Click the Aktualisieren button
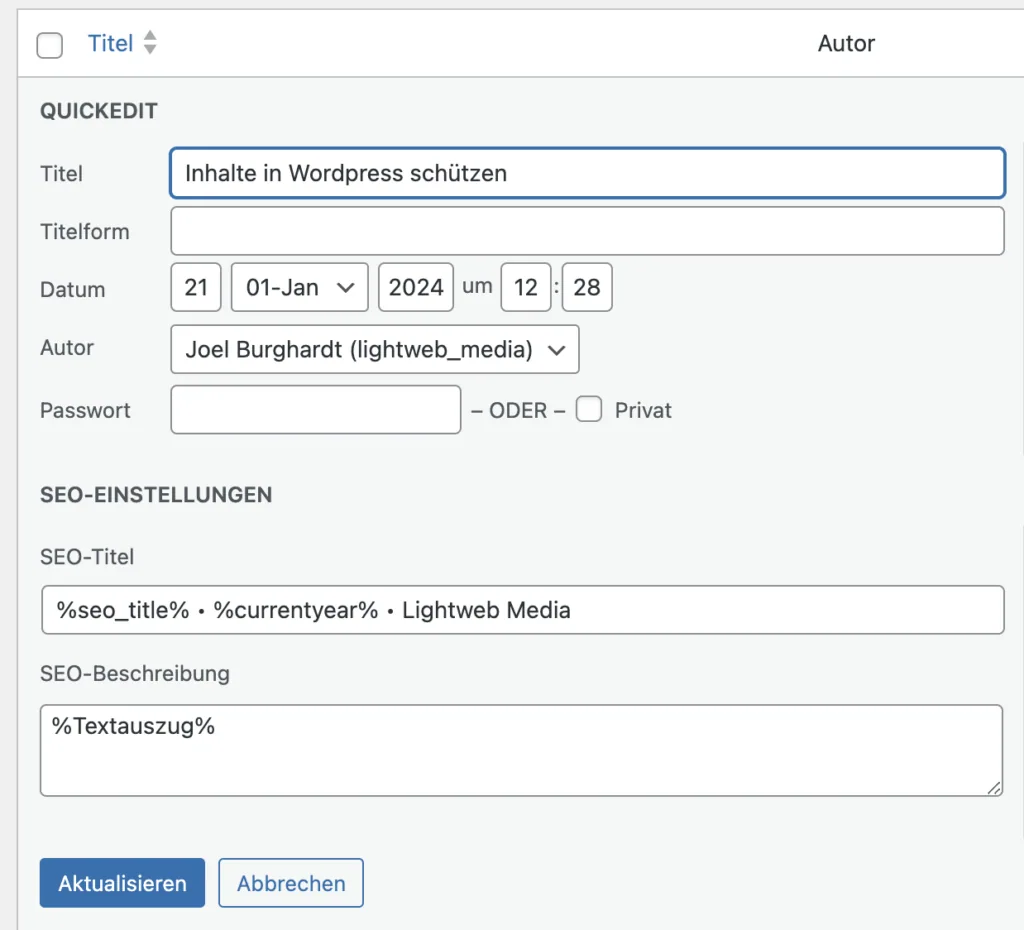Viewport: 1024px width, 930px height. tap(122, 883)
